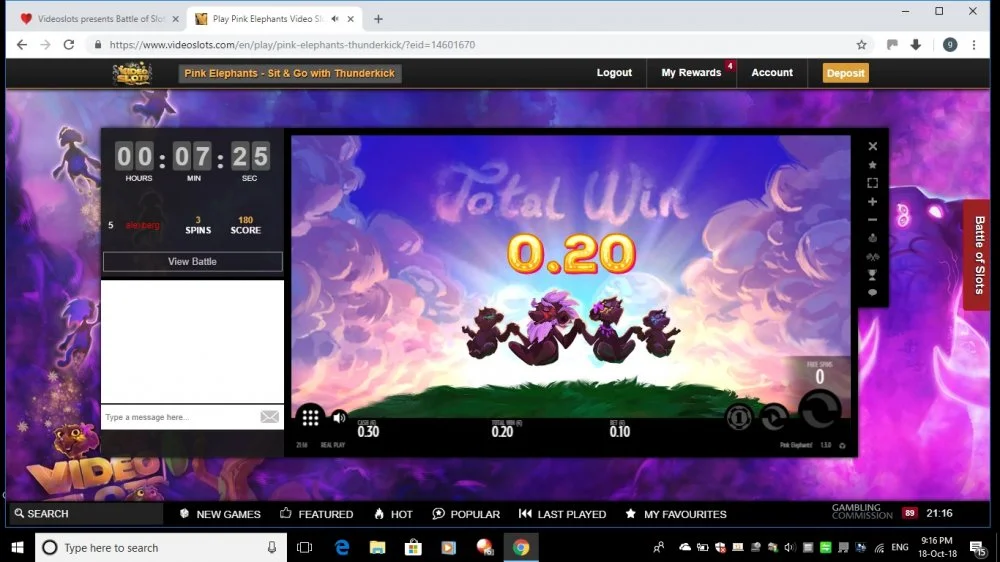Reload the page with the refresh icon
The width and height of the screenshot is (1000, 562).
tap(69, 45)
